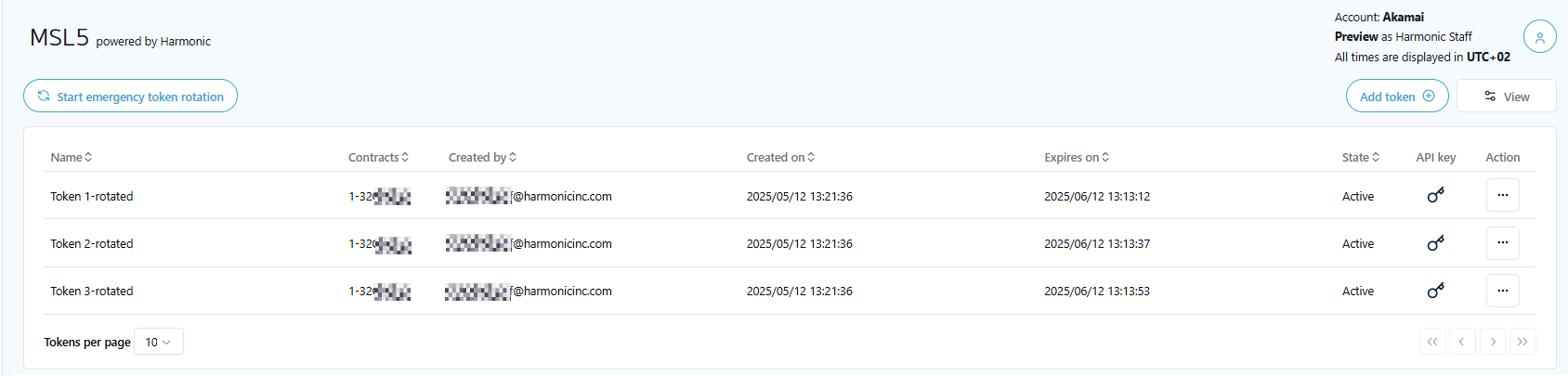Sort tokens by Name column
Viewport: 1568px width, 376px height.
(x=72, y=158)
